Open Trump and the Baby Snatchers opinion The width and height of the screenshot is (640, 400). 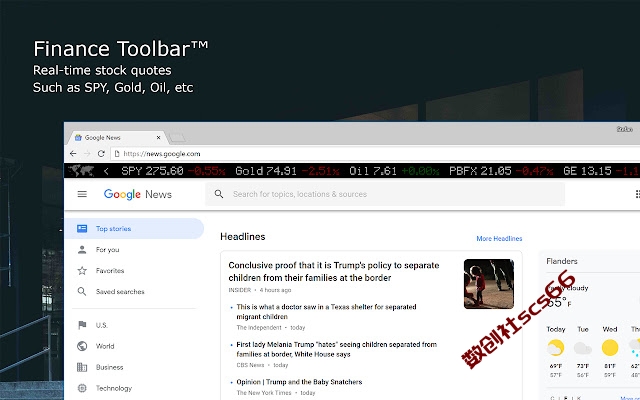[x=299, y=382]
